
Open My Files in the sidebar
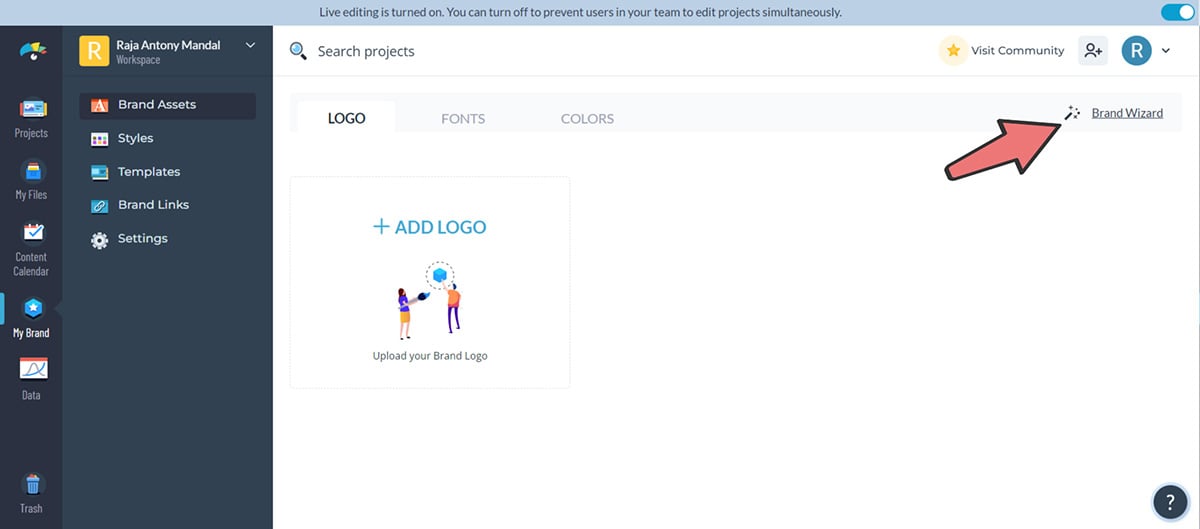pyautogui.click(x=31, y=179)
